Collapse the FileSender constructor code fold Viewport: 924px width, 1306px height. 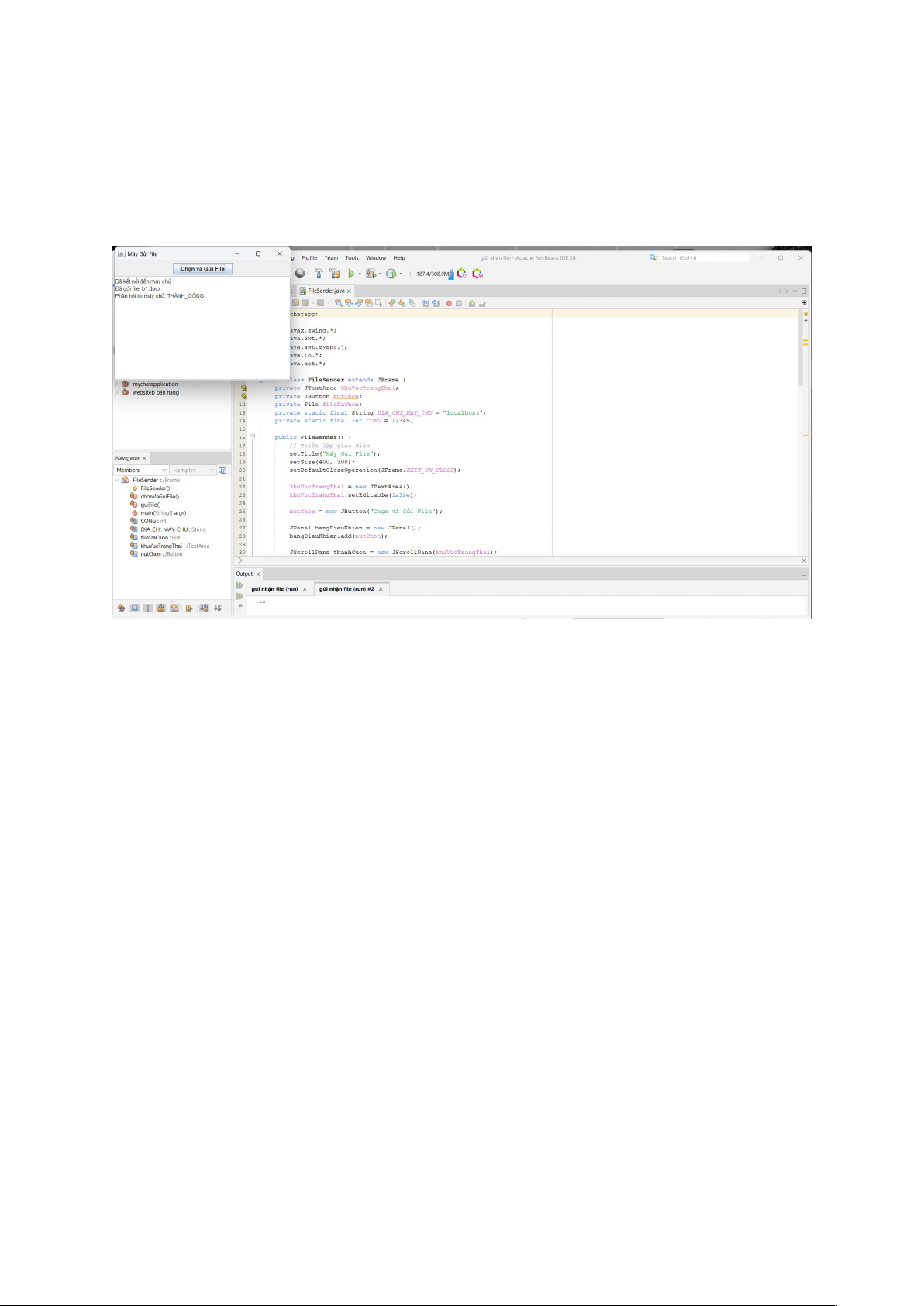252,437
